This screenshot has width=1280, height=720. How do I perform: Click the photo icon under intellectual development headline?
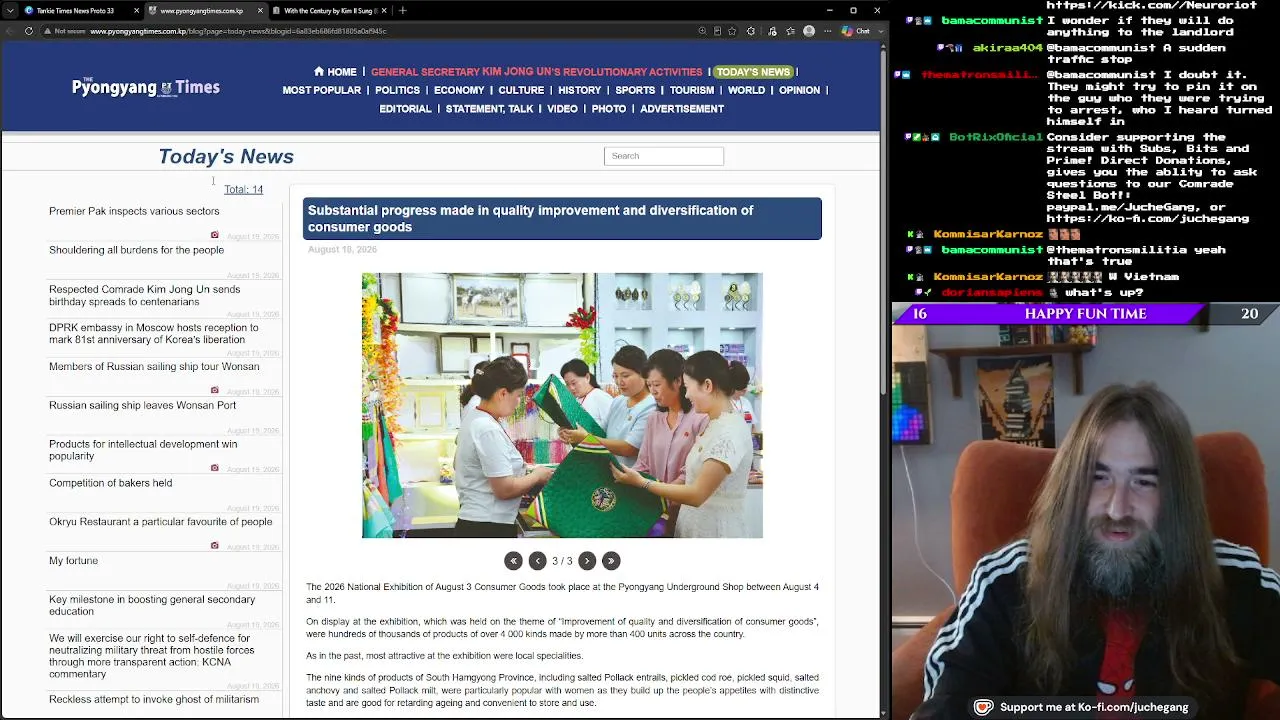214,468
